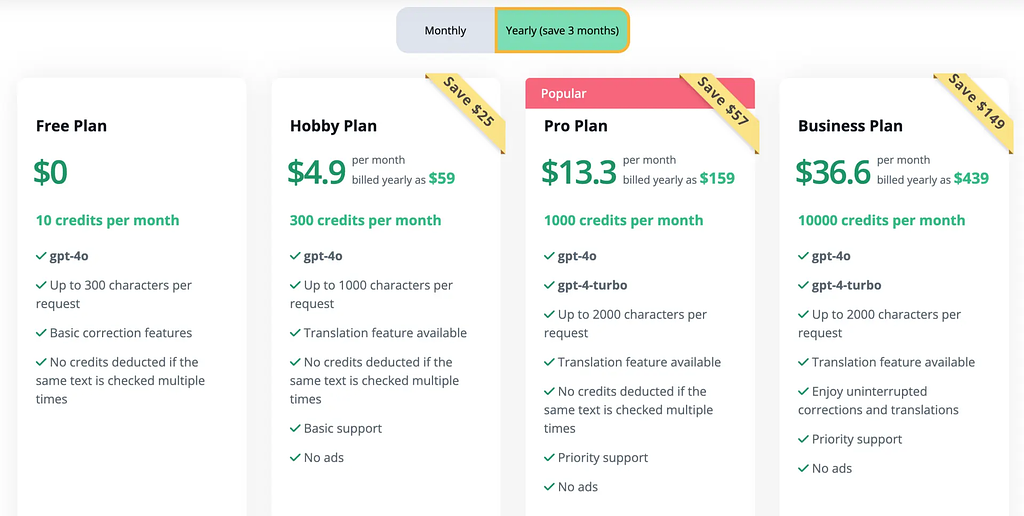This screenshot has width=1024, height=516.
Task: Click the checkmark next to Basic correction features
Action: tap(41, 333)
